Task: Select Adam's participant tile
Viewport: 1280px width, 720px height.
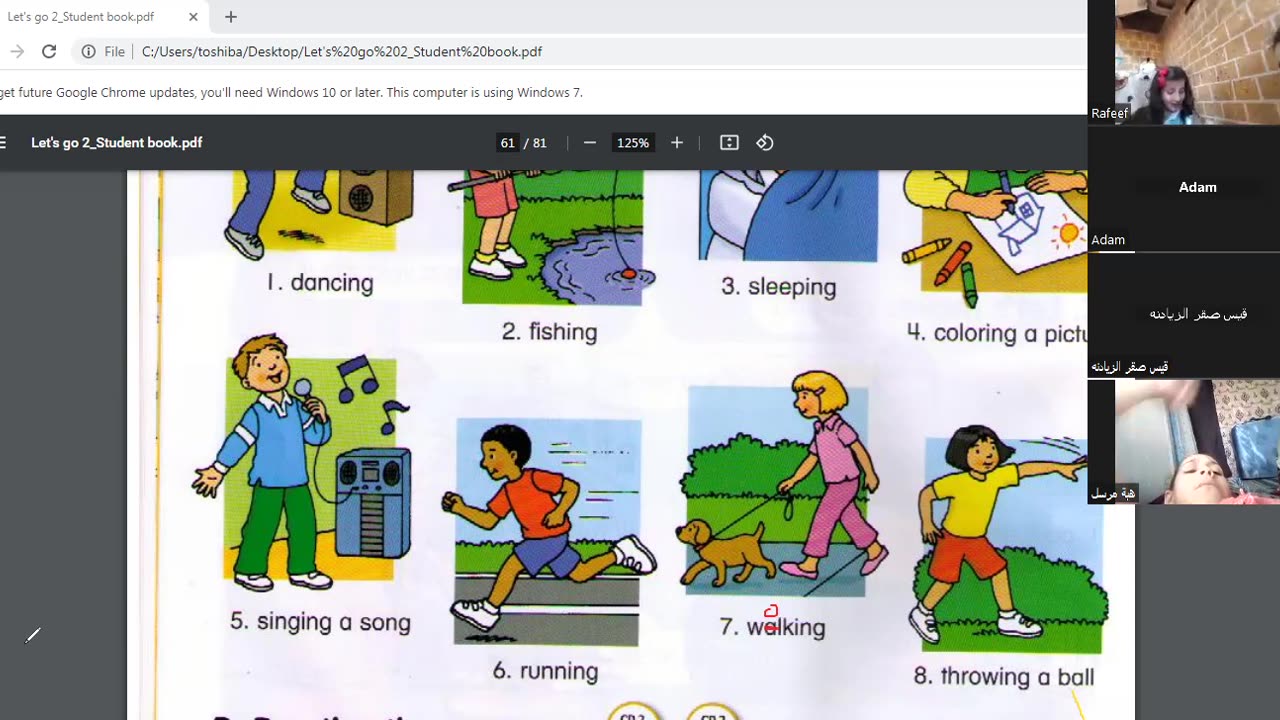Action: 1184,188
